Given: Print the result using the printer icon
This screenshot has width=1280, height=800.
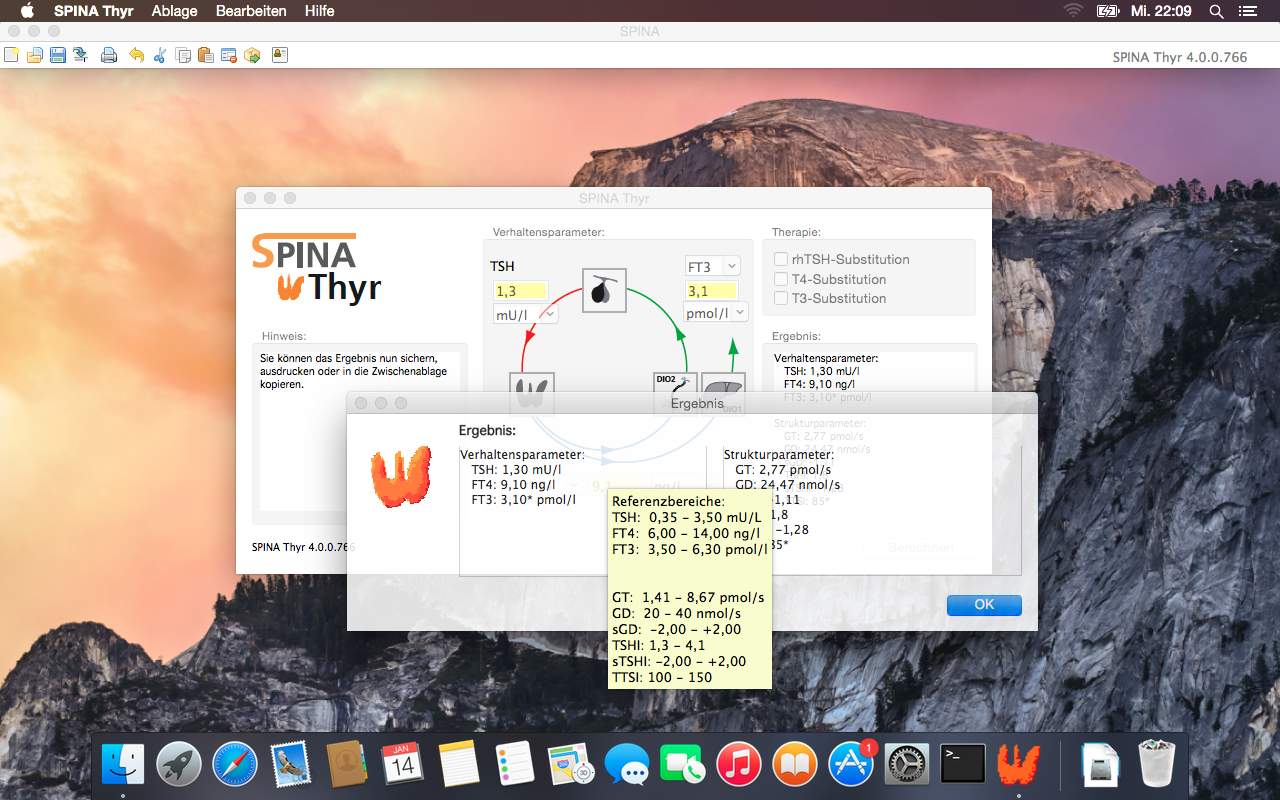Looking at the screenshot, I should point(109,55).
